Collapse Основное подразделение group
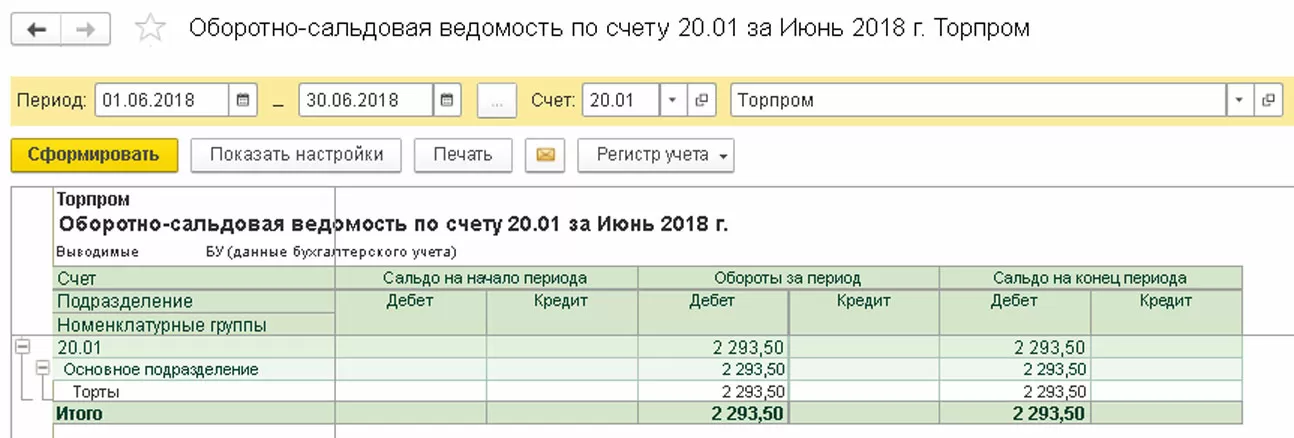Viewport: 1294px width, 438px height. [42, 368]
